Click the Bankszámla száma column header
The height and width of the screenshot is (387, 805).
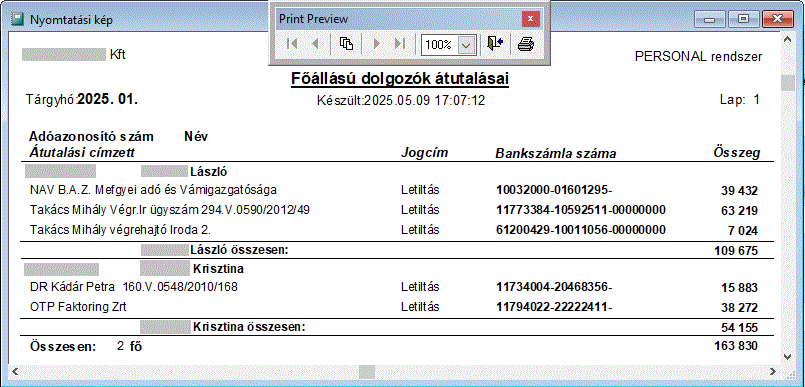click(x=555, y=153)
